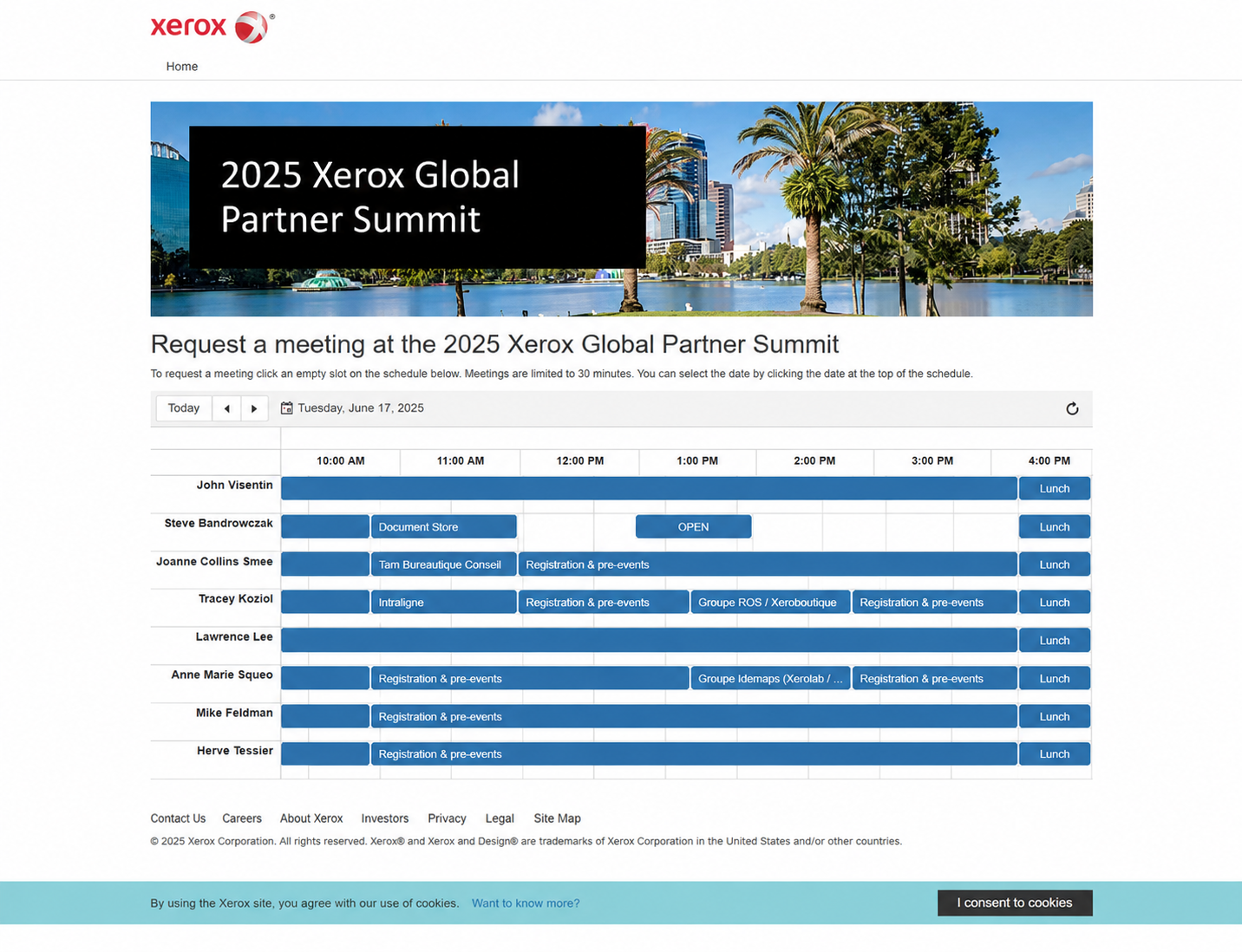Click the 2025 Xerox Global Partner Summit banner
Viewport: 1242px width, 952px height.
(621, 209)
